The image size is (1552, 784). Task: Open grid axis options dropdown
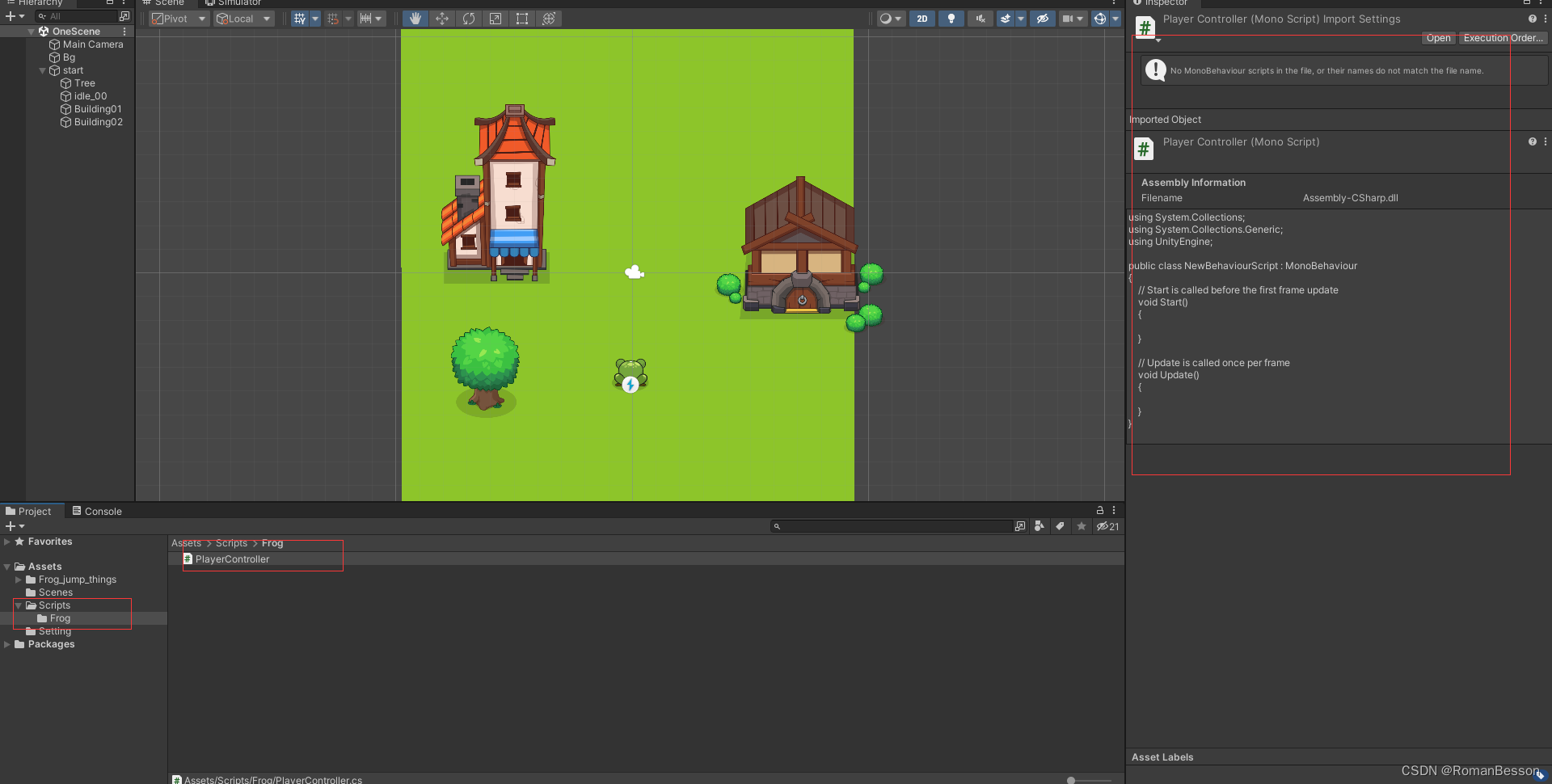[315, 19]
